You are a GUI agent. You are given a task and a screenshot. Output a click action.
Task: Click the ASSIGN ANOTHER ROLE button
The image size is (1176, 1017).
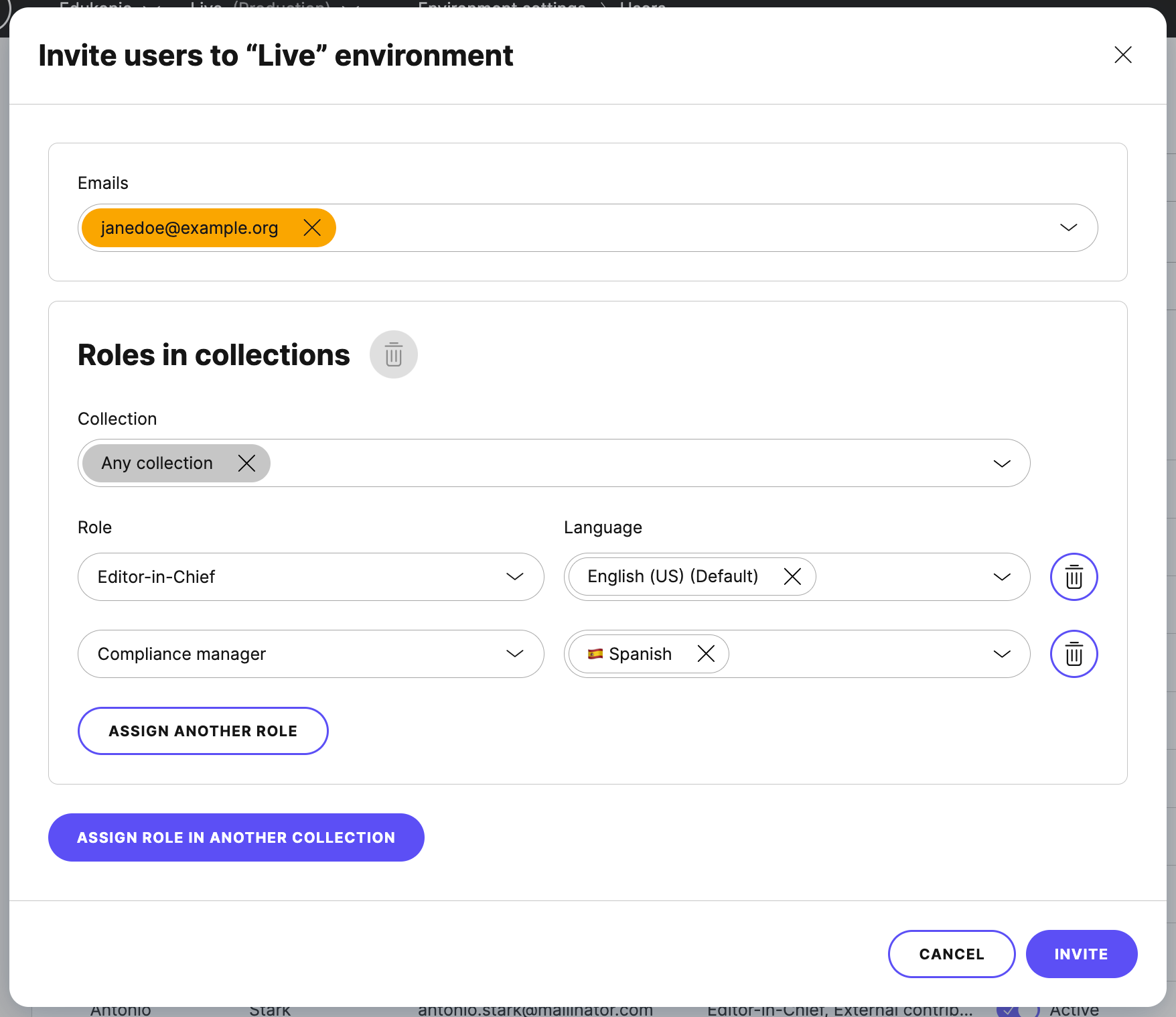tap(202, 731)
